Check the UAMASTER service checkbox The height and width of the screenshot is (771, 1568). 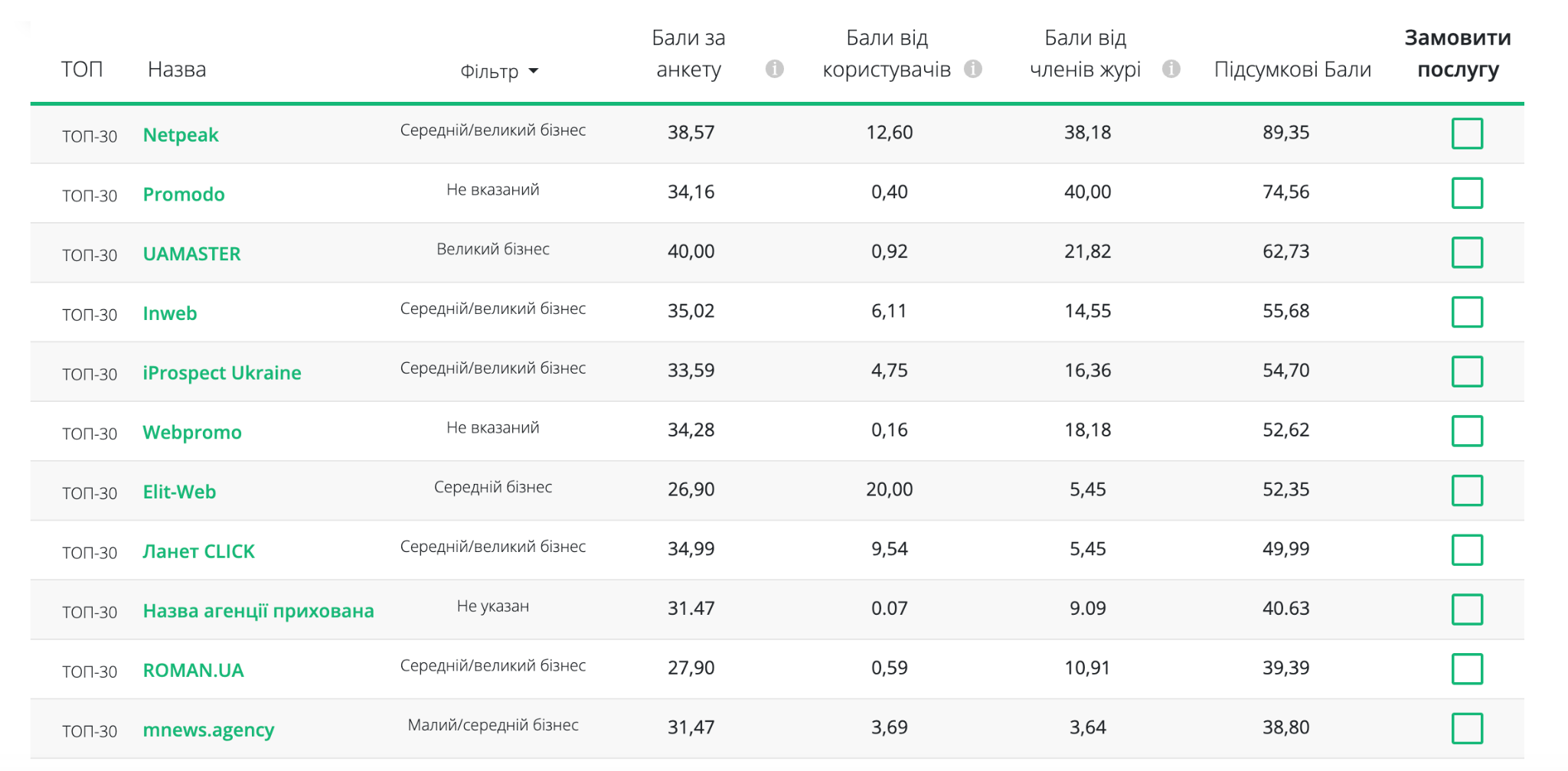coord(1467,253)
